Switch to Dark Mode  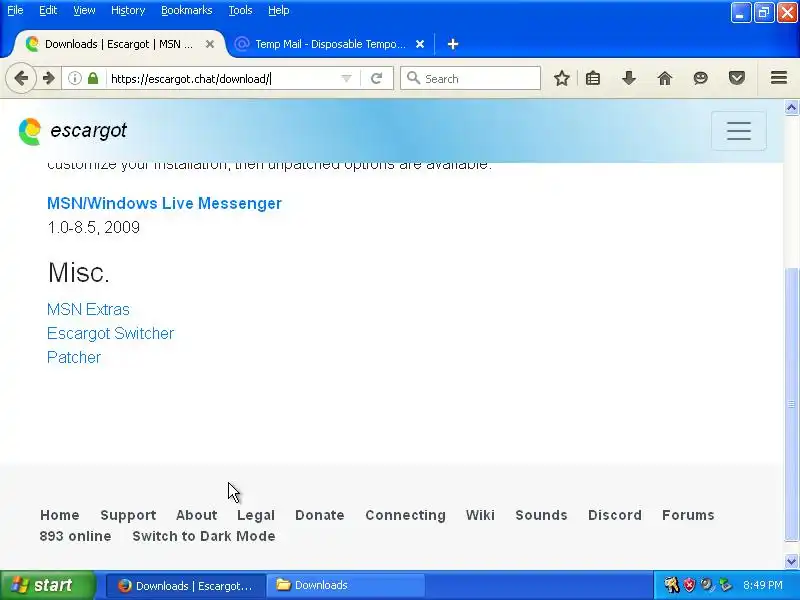[204, 536]
